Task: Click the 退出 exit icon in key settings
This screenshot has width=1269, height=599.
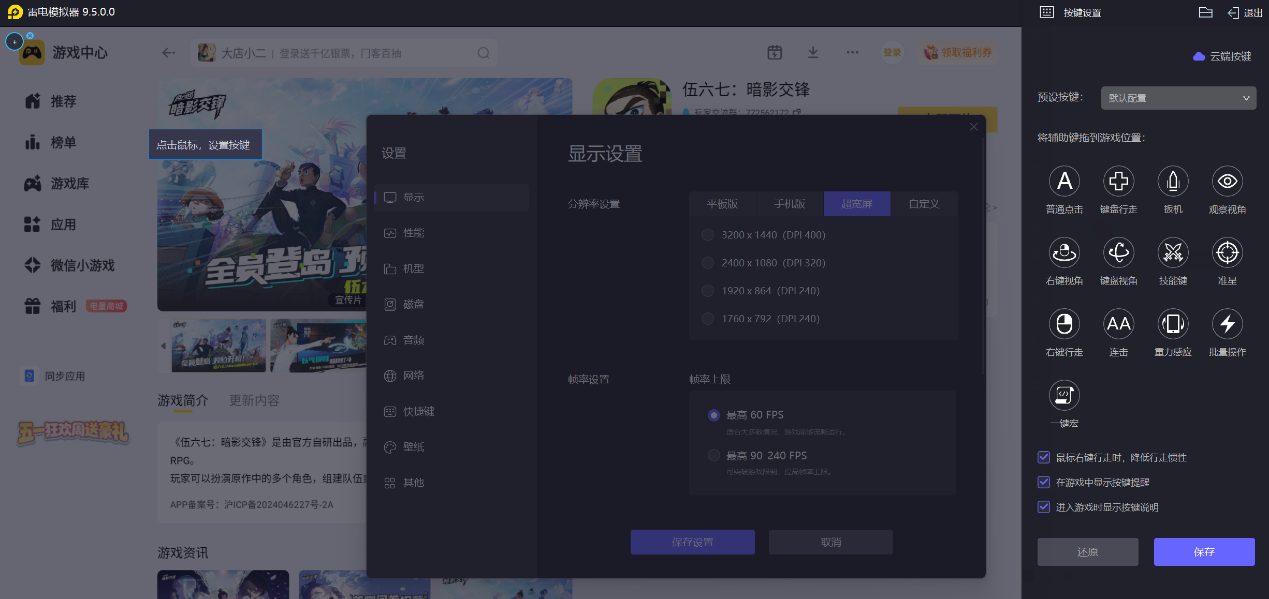Action: pyautogui.click(x=1245, y=12)
